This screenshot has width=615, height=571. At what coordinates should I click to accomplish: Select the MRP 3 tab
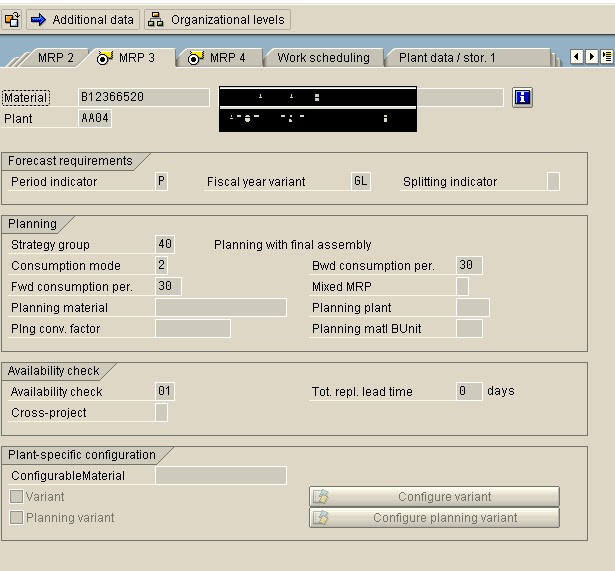click(129, 58)
